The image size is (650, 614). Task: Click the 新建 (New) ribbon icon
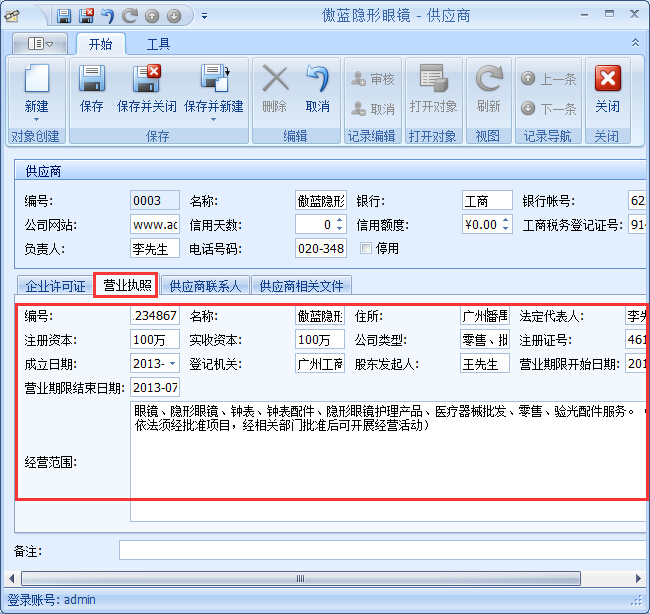click(x=36, y=80)
